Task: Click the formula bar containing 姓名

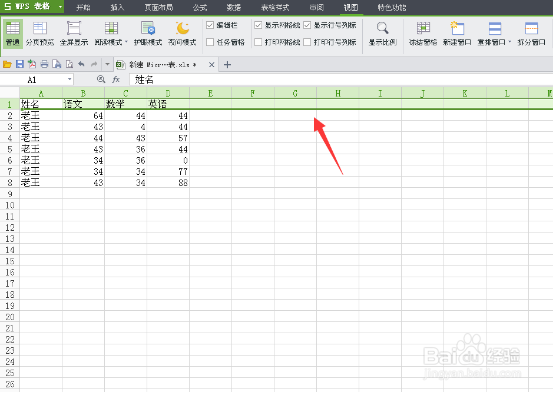Action: click(341, 80)
